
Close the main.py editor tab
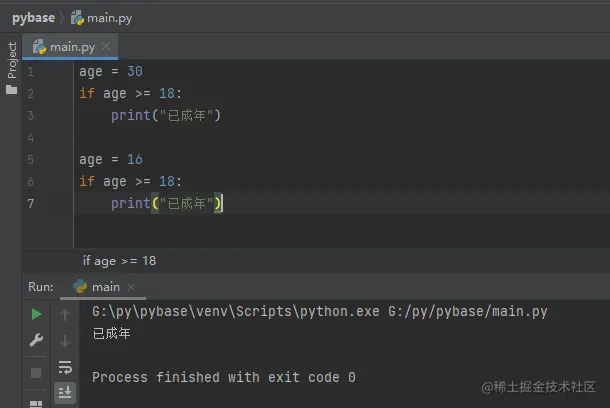[106, 47]
